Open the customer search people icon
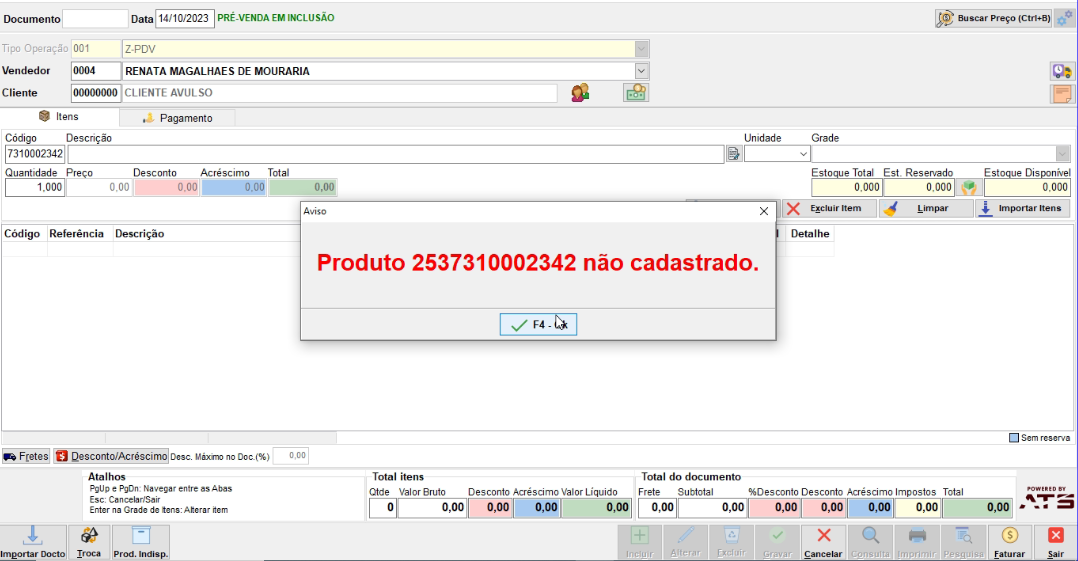 point(580,93)
